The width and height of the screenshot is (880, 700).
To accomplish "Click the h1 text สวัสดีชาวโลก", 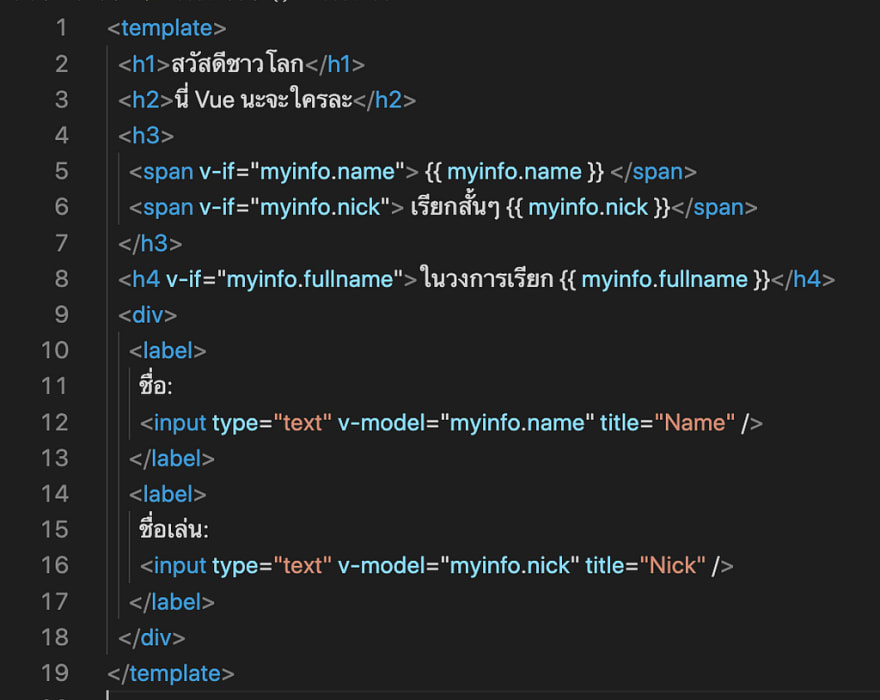I will pos(237,64).
